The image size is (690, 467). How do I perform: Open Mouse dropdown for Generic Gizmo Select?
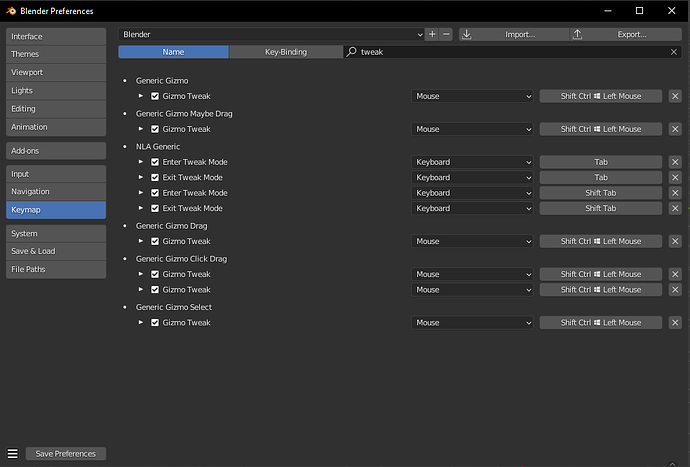coord(472,323)
